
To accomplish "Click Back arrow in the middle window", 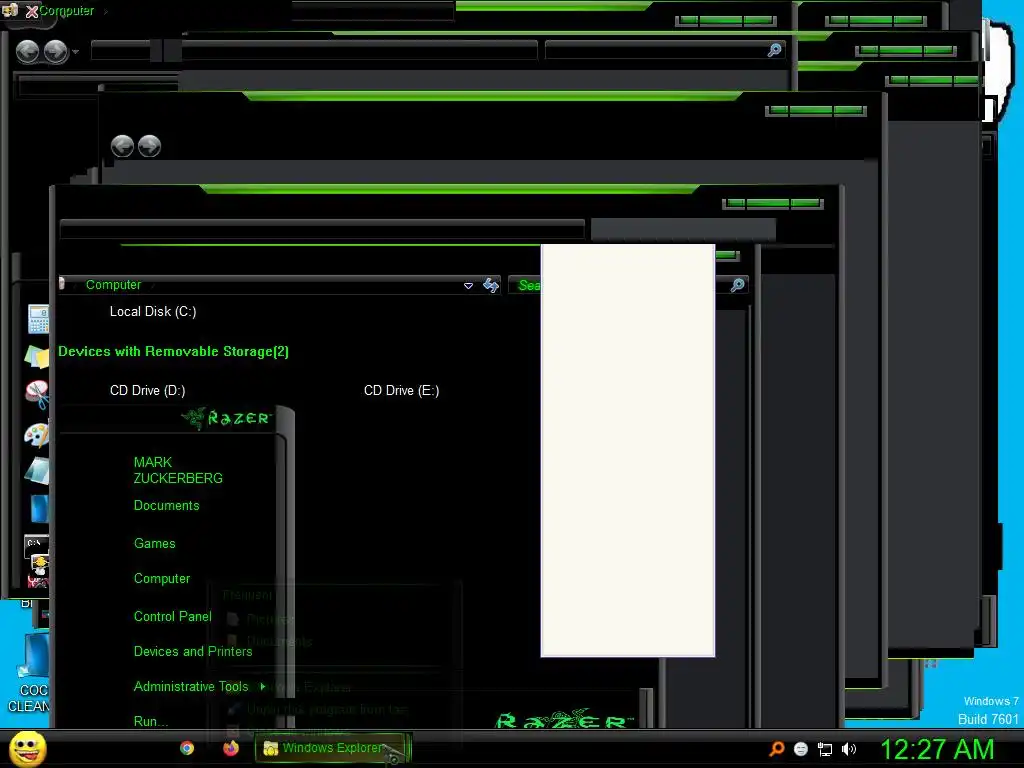I will (x=122, y=146).
